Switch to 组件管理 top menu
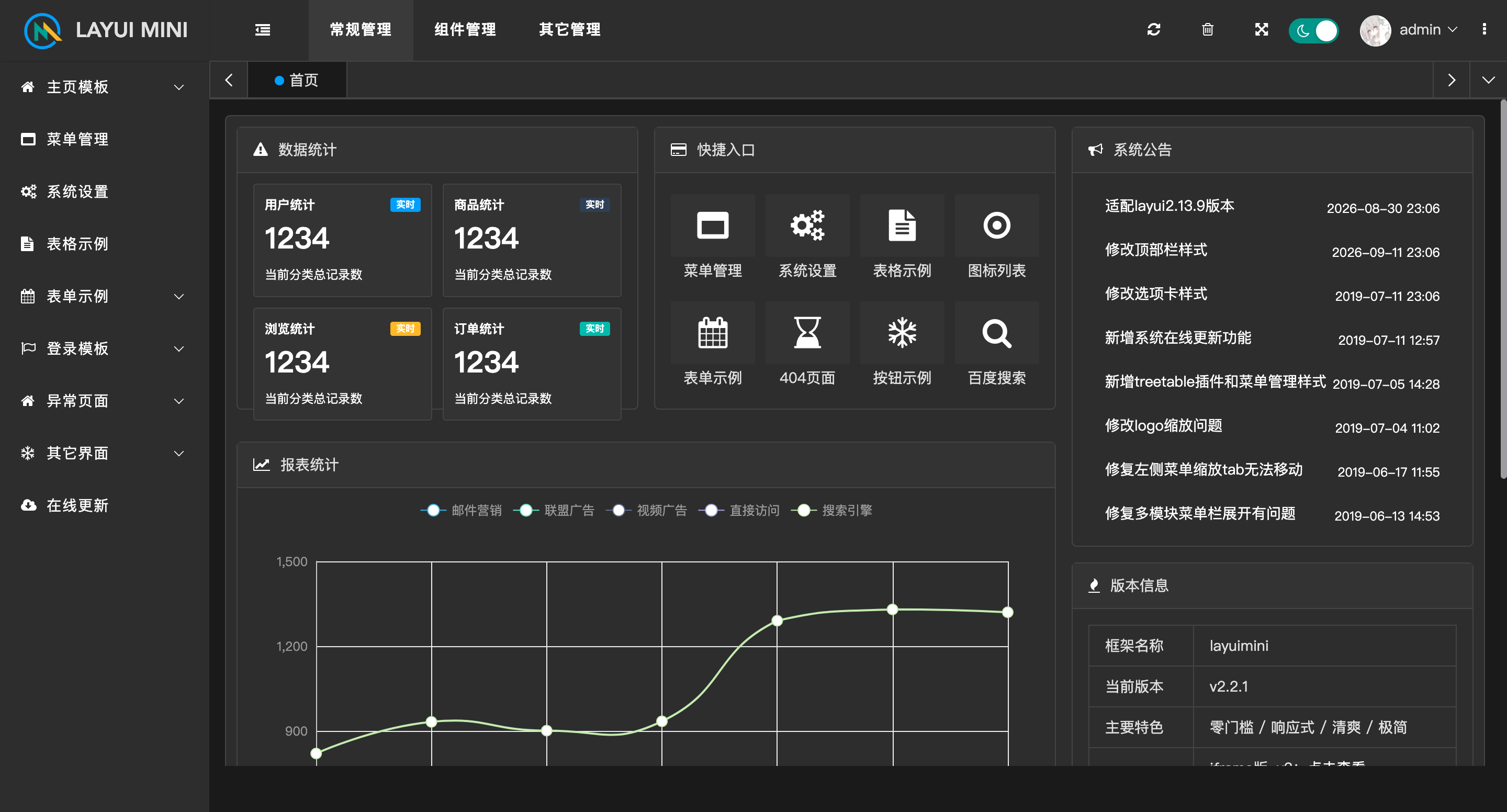 point(465,30)
